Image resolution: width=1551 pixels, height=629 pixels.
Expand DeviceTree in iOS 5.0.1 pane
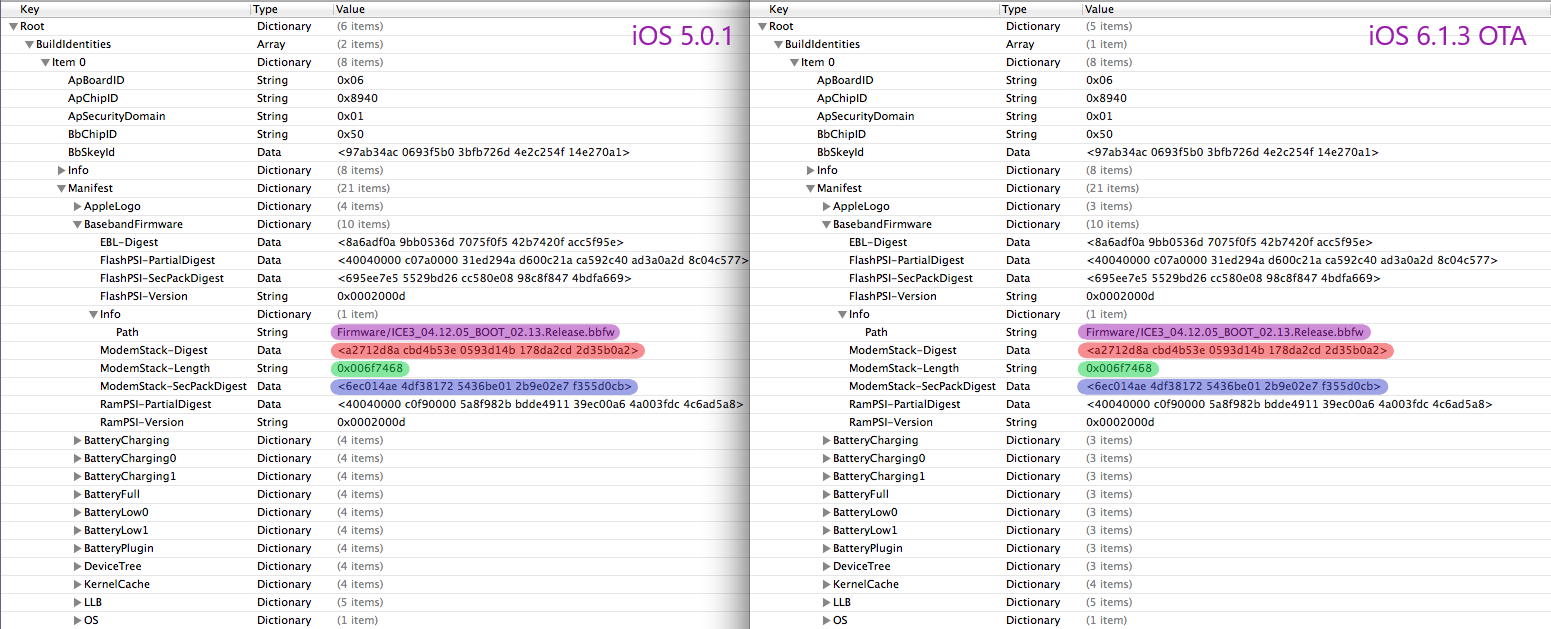pos(77,566)
